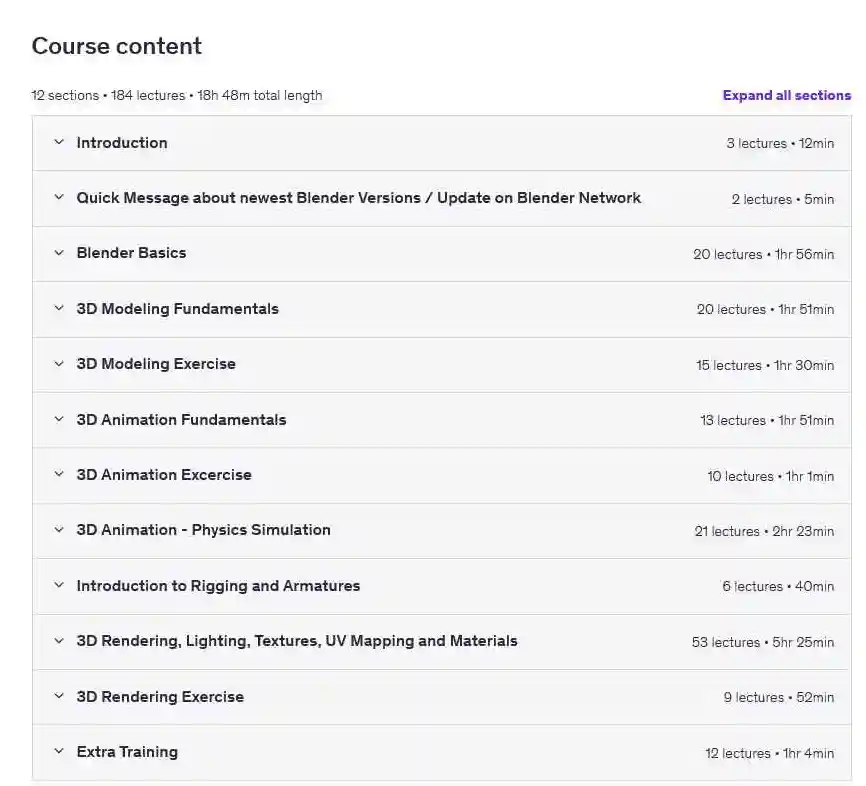Expand the Blender Basics section chevron
This screenshot has width=866, height=786.
(59, 253)
